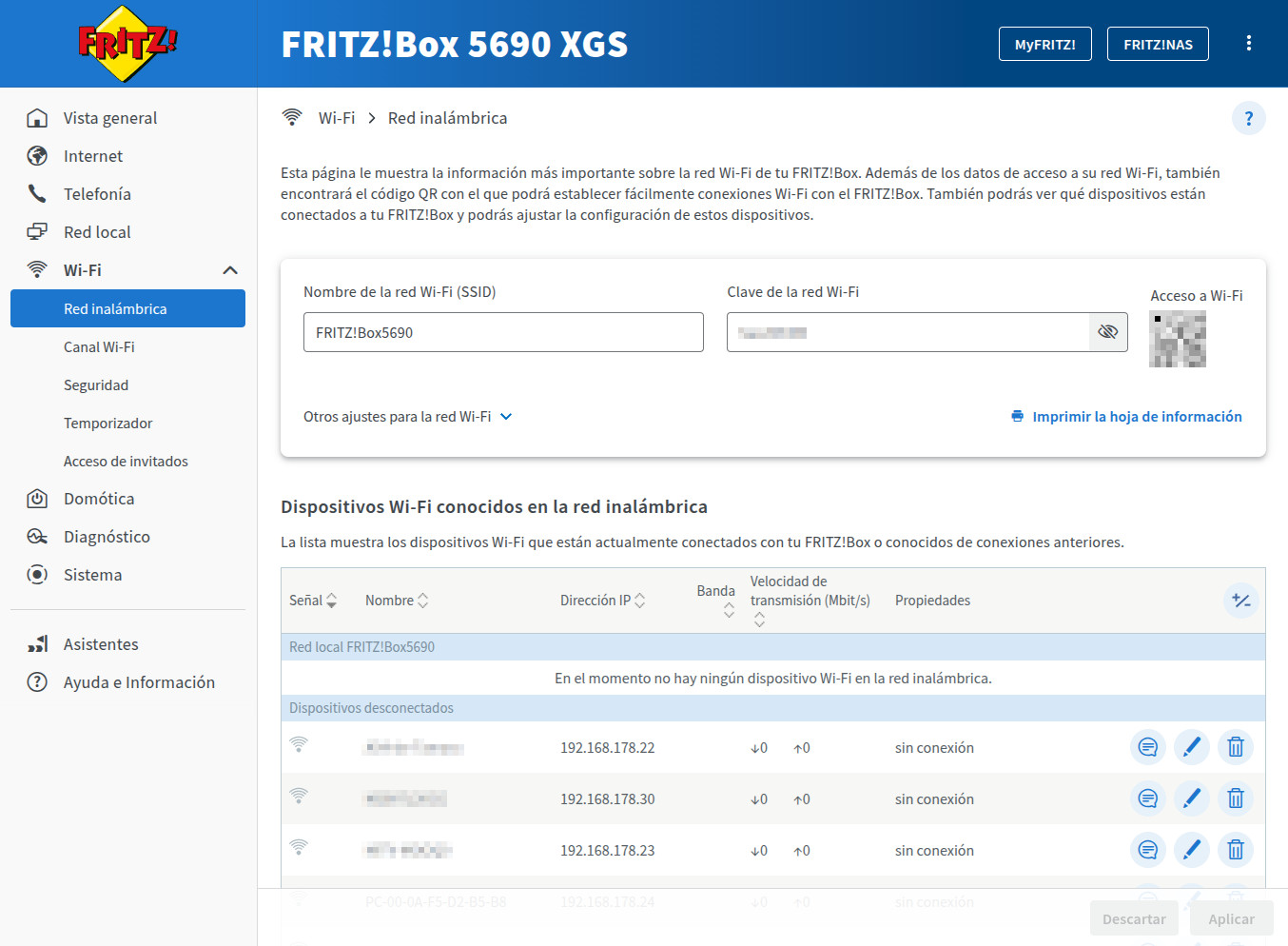Screen dimensions: 1288x946
Task: Click Imprimir la hoja de información link
Action: [1126, 417]
